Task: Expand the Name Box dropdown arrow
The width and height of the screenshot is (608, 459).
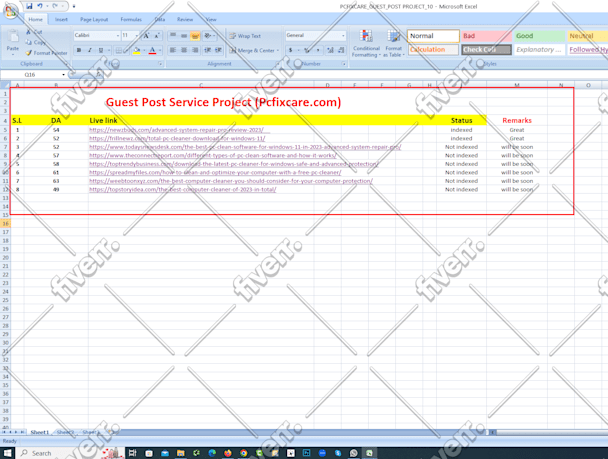Action: (63, 74)
